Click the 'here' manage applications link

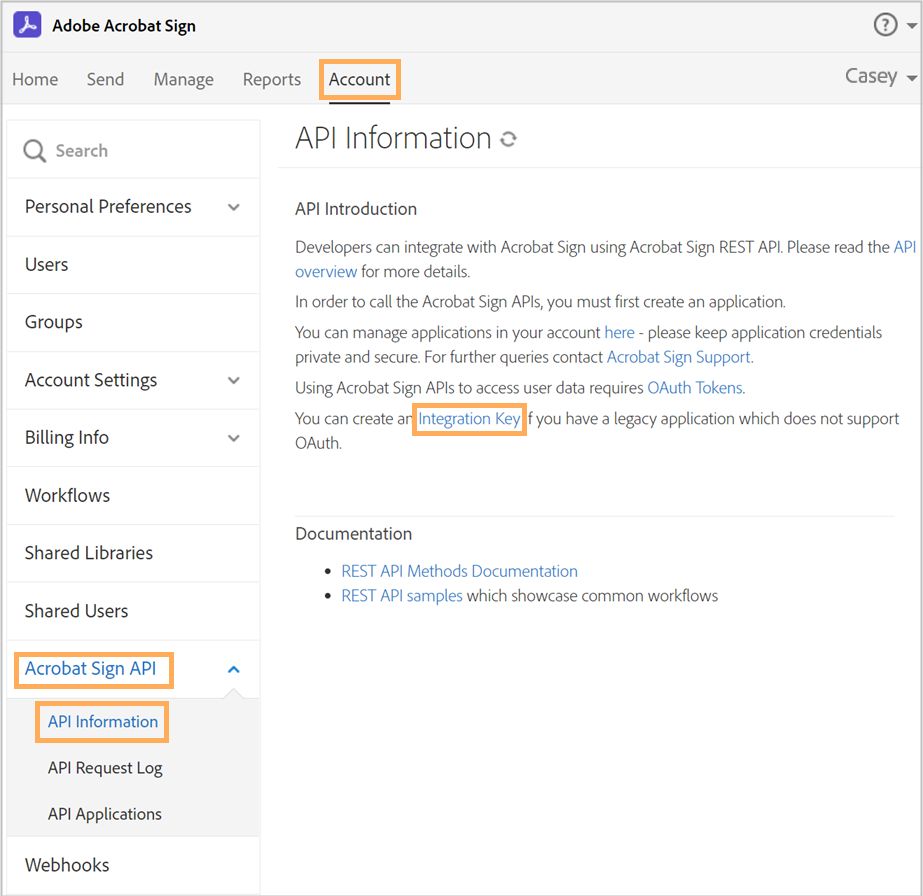pos(619,333)
